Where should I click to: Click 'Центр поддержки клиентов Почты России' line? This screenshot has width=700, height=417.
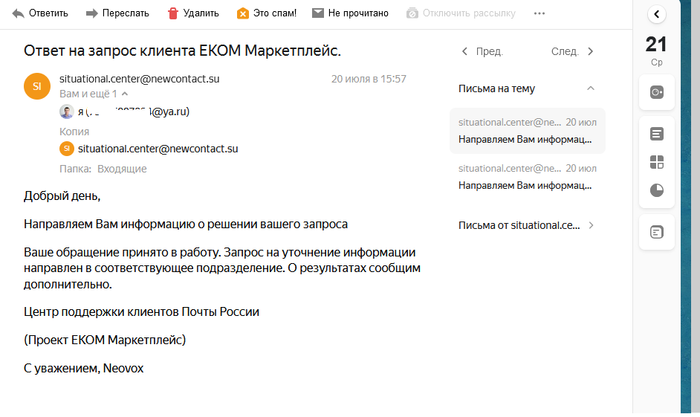click(x=142, y=312)
